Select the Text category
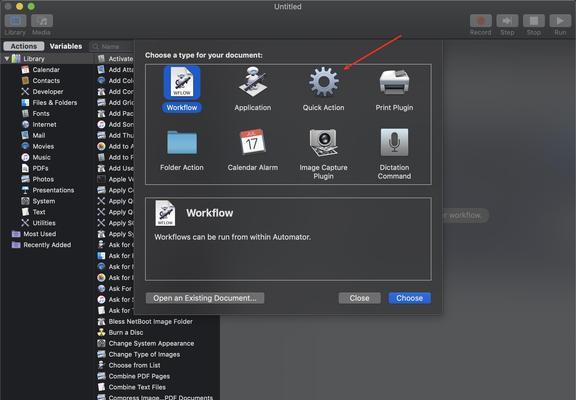Viewport: 576px width, 400px height. [x=39, y=212]
